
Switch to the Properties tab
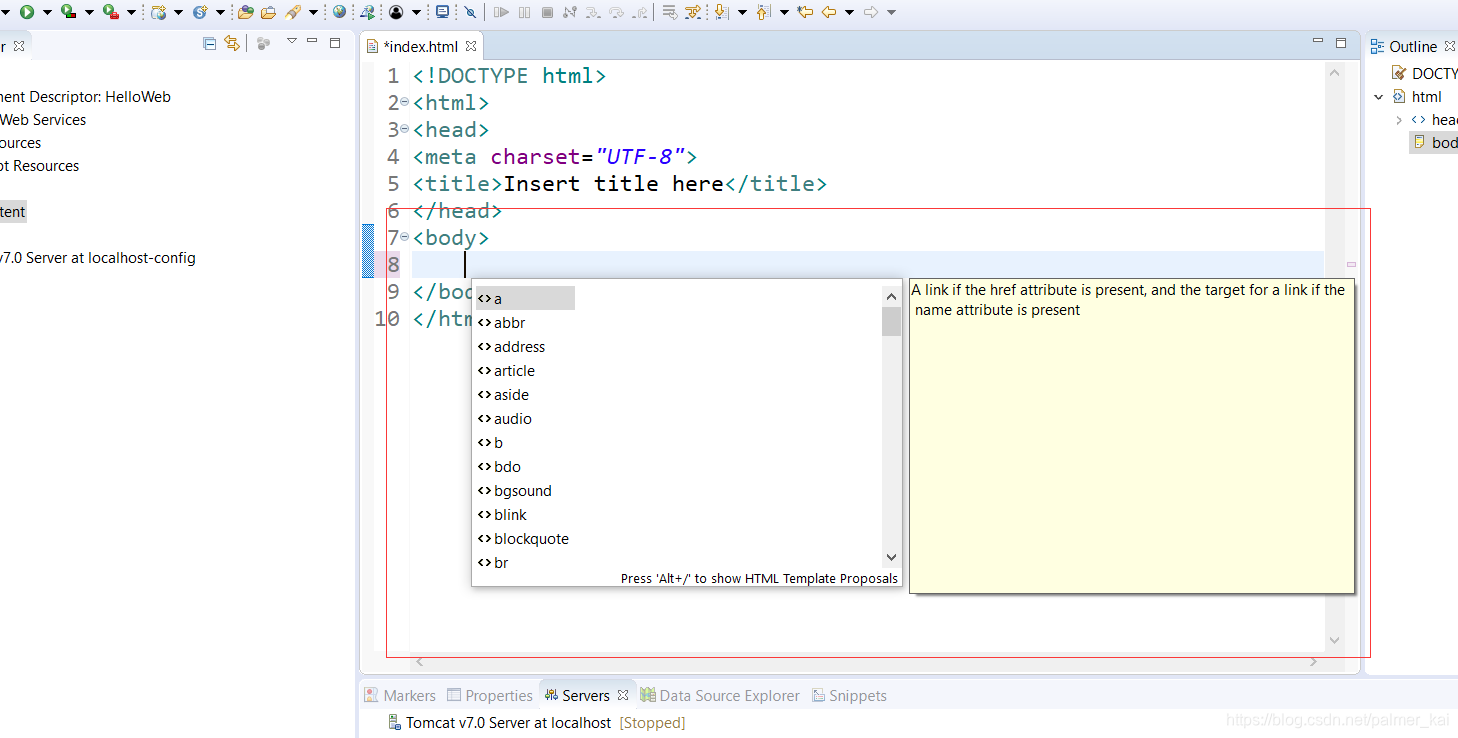[x=490, y=695]
